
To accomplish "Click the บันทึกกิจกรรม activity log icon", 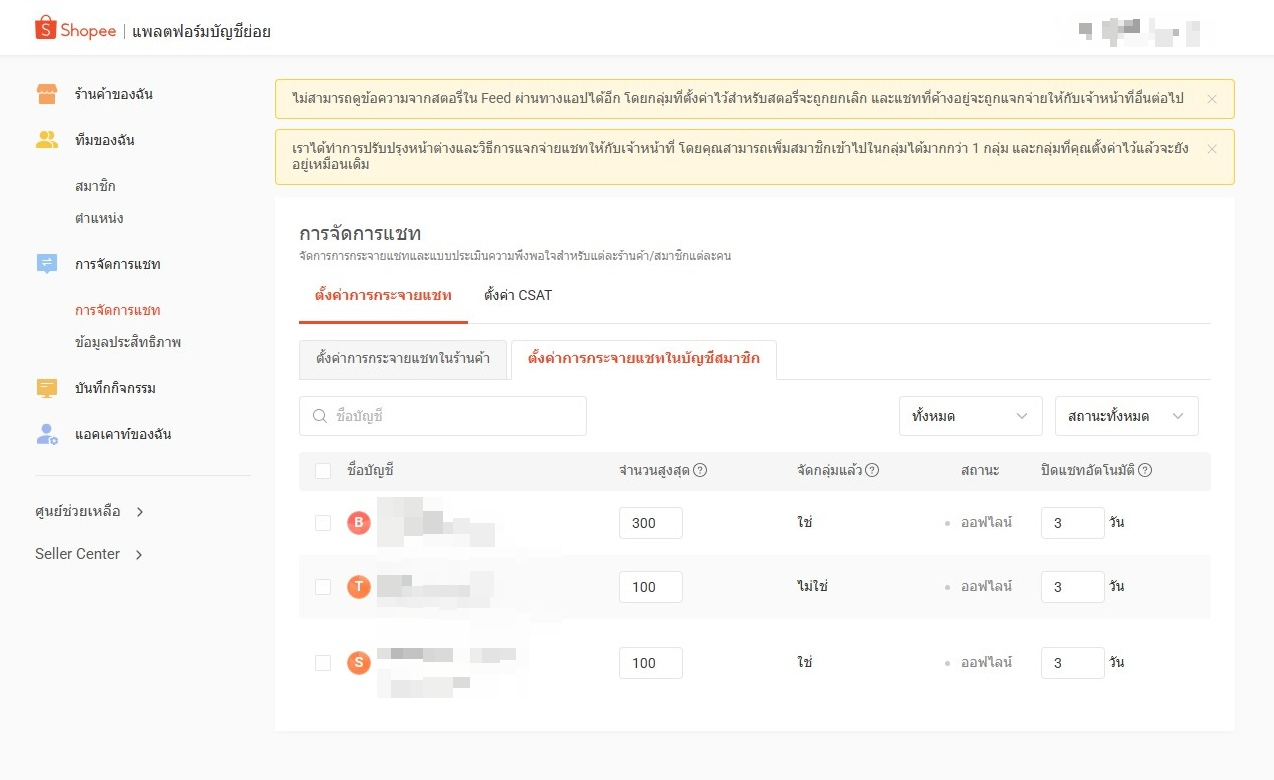I will click(47, 388).
